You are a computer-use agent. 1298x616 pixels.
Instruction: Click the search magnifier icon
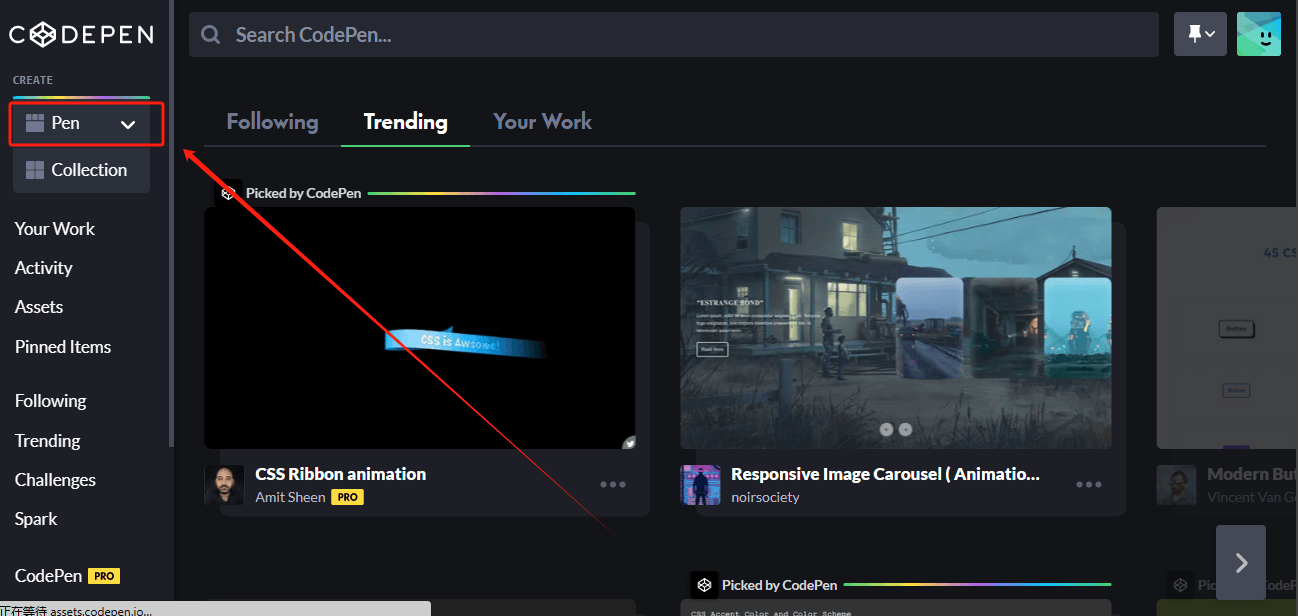(x=210, y=33)
